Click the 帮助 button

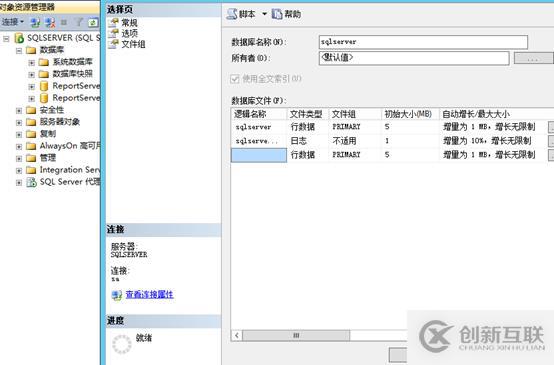(287, 14)
